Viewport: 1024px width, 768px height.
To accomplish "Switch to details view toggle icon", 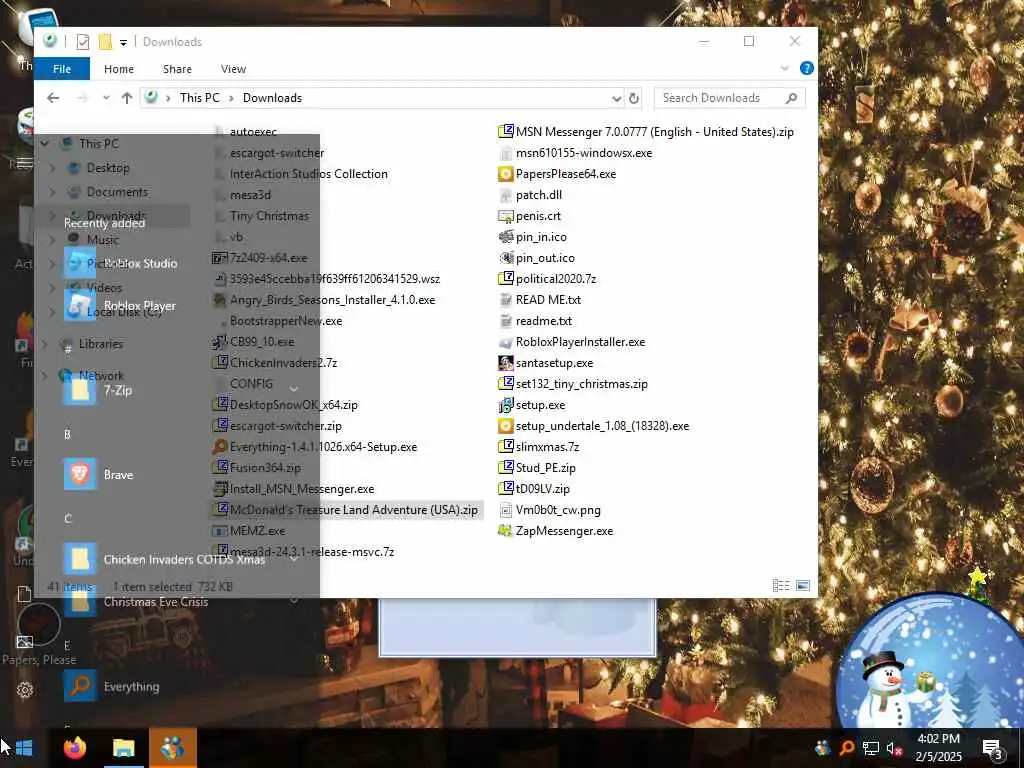I will [x=781, y=586].
